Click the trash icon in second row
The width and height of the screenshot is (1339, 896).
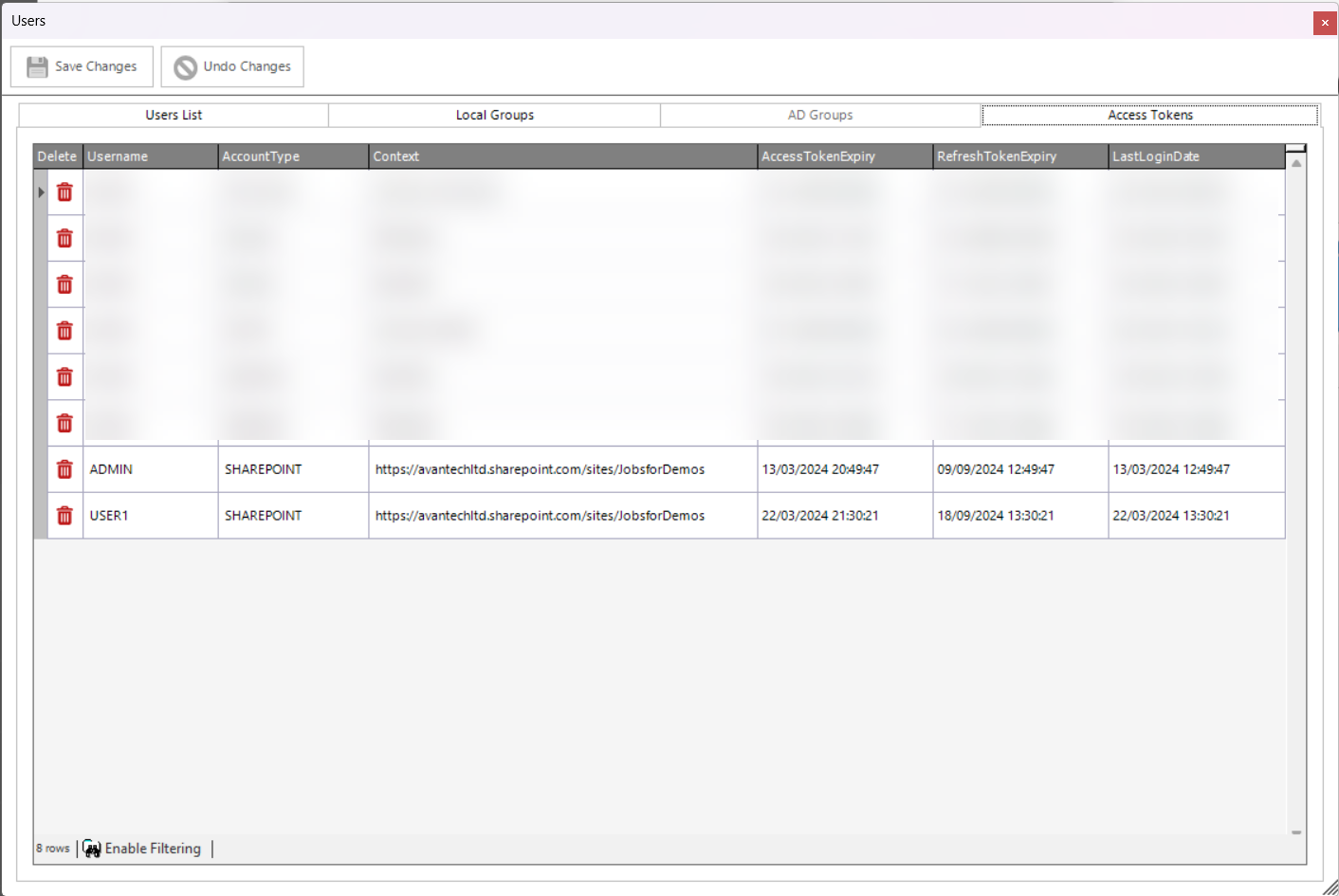point(64,239)
